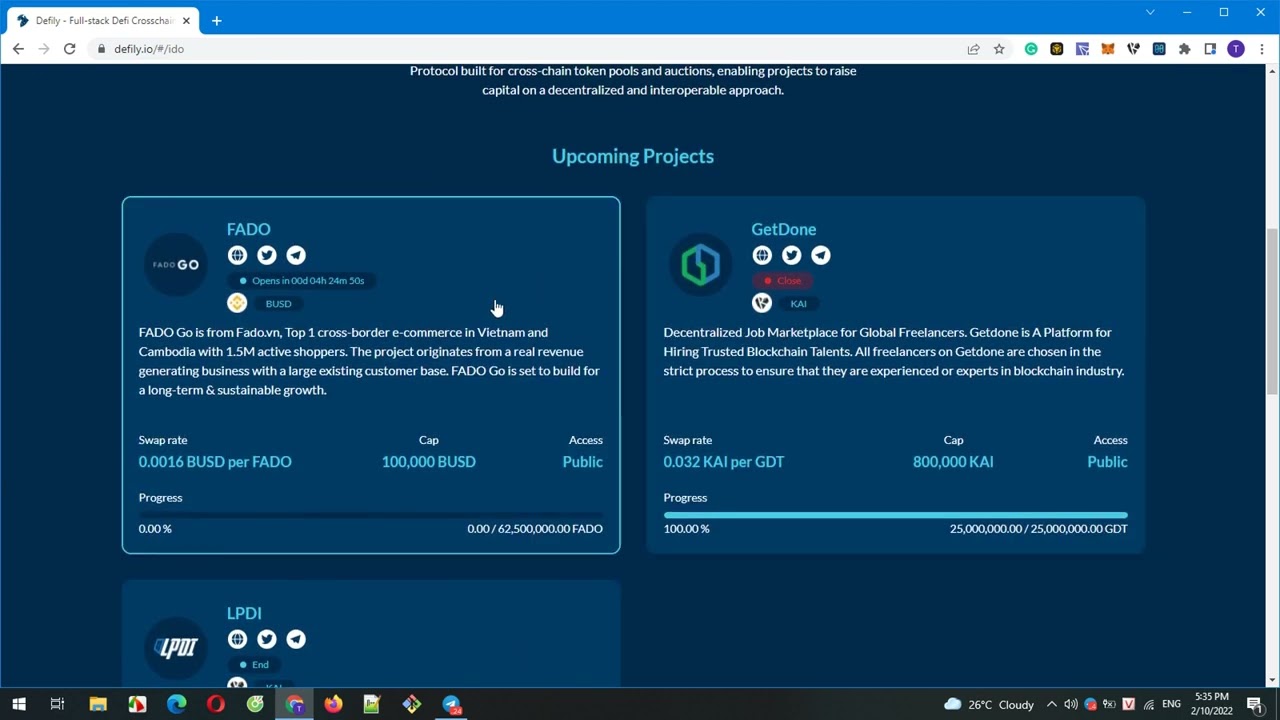Open a new browser tab
This screenshot has height=720, width=1280.
[216, 20]
